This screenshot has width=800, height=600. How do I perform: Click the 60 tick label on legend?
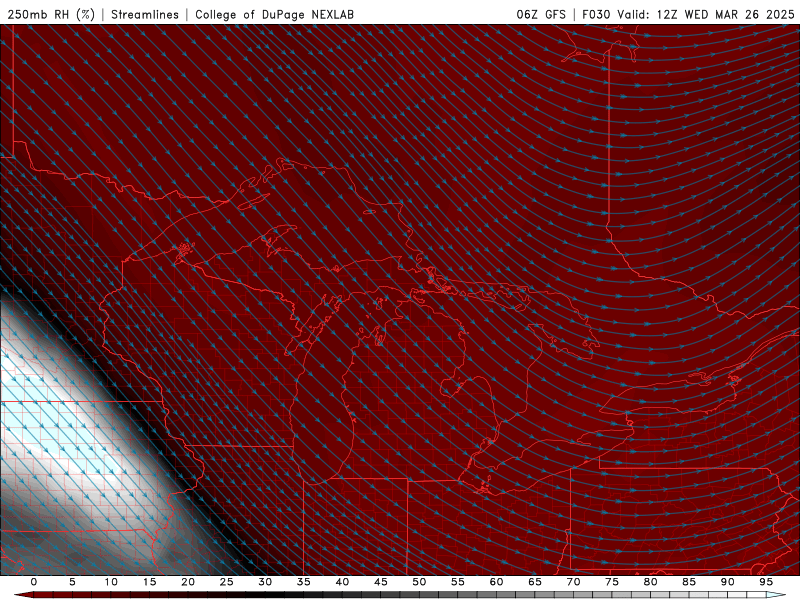coord(496,582)
